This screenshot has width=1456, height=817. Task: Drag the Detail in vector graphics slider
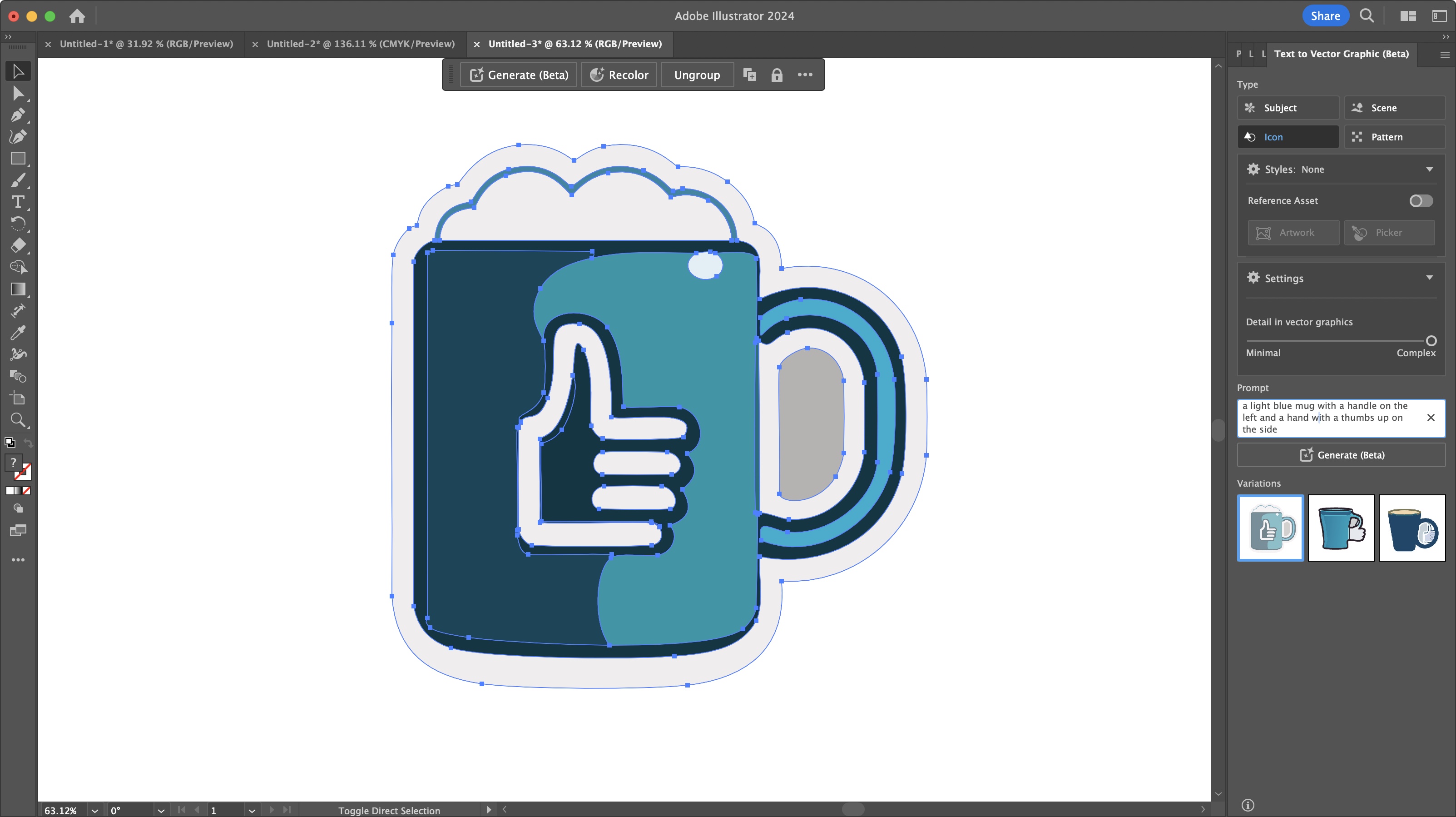click(1431, 339)
